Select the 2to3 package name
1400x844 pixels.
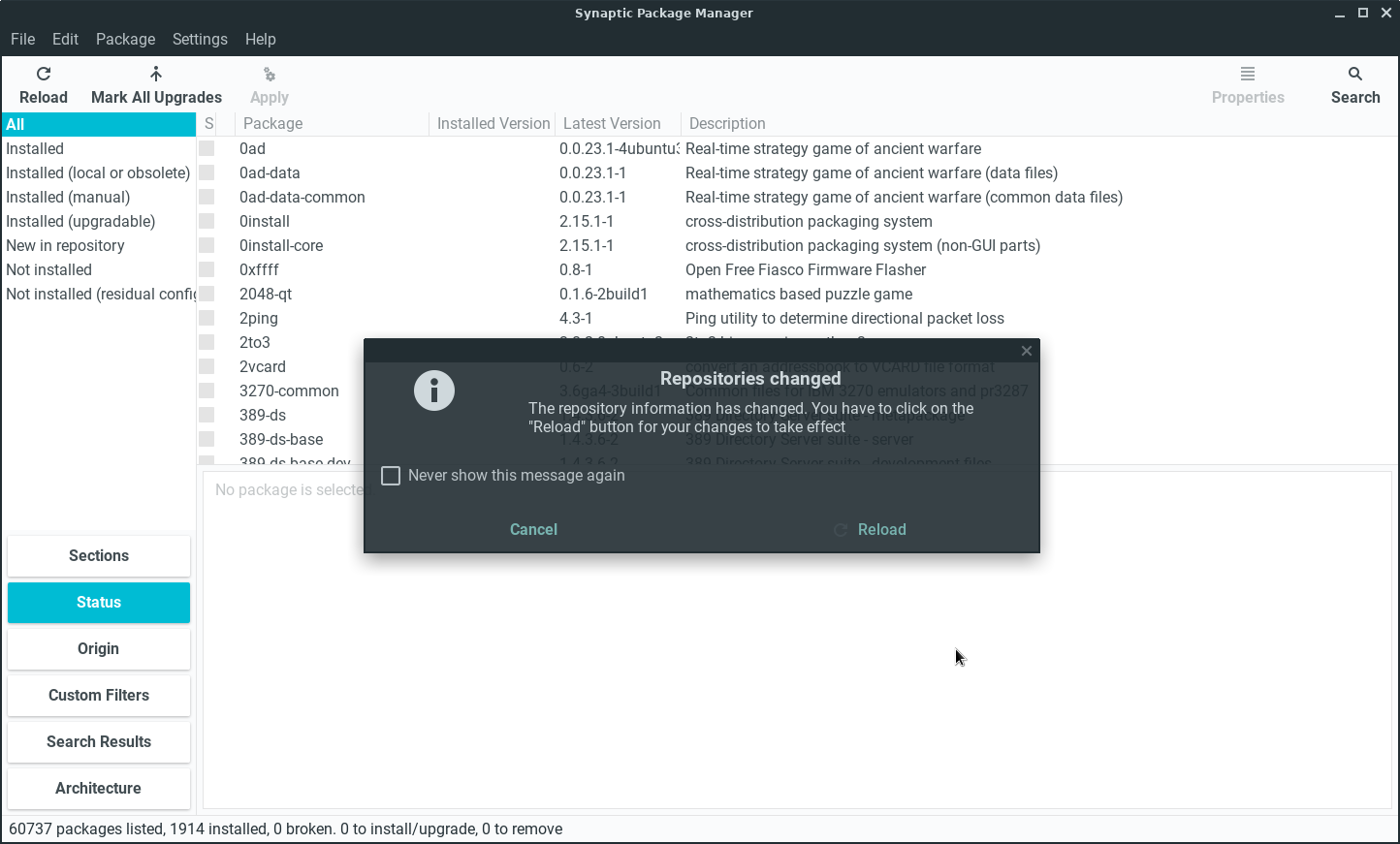[255, 342]
